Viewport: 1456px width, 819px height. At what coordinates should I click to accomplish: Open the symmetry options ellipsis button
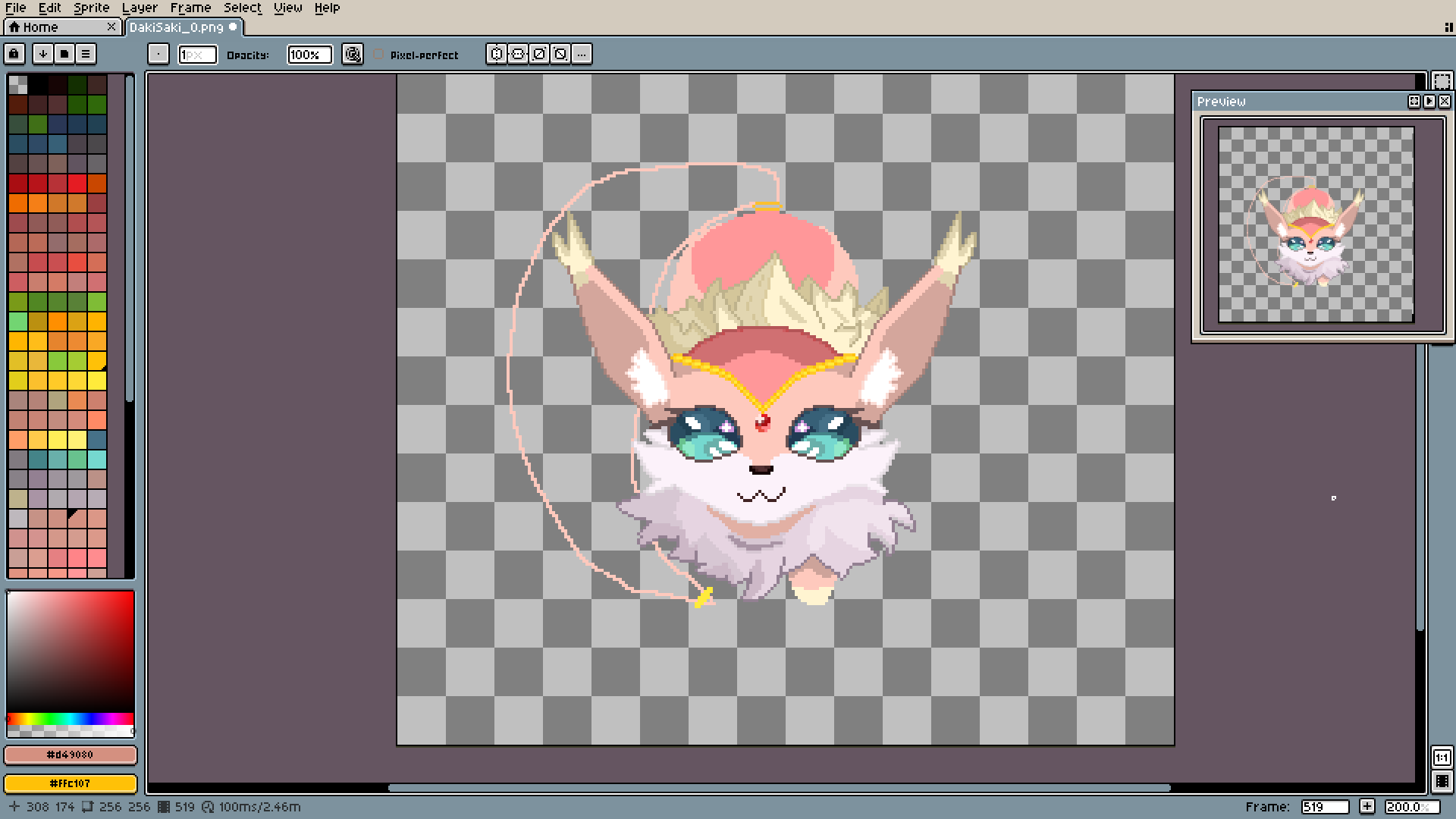pos(582,54)
